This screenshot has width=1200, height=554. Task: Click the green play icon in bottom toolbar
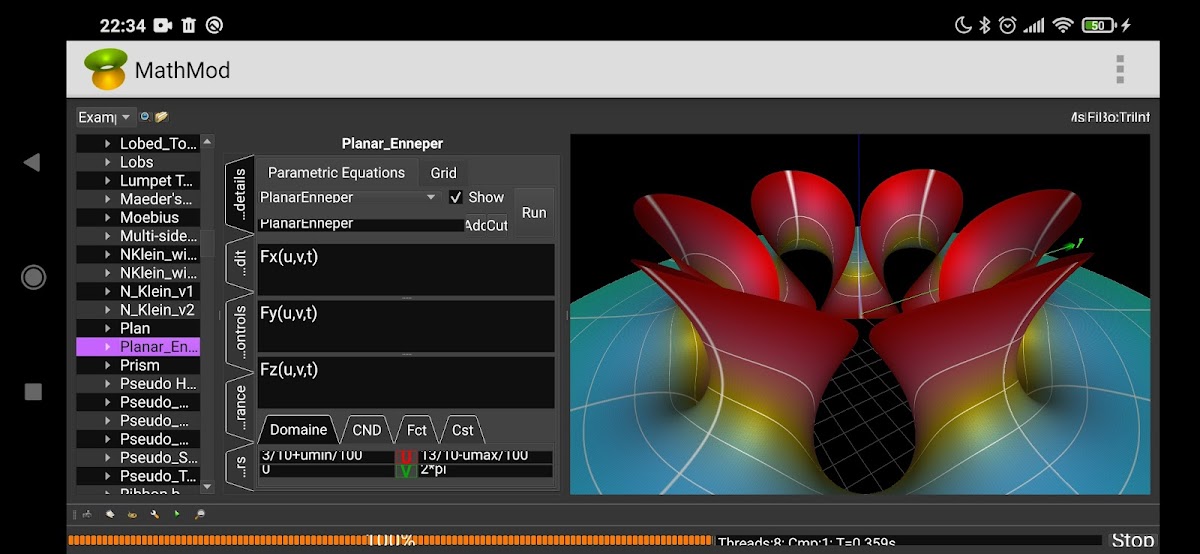(x=177, y=514)
